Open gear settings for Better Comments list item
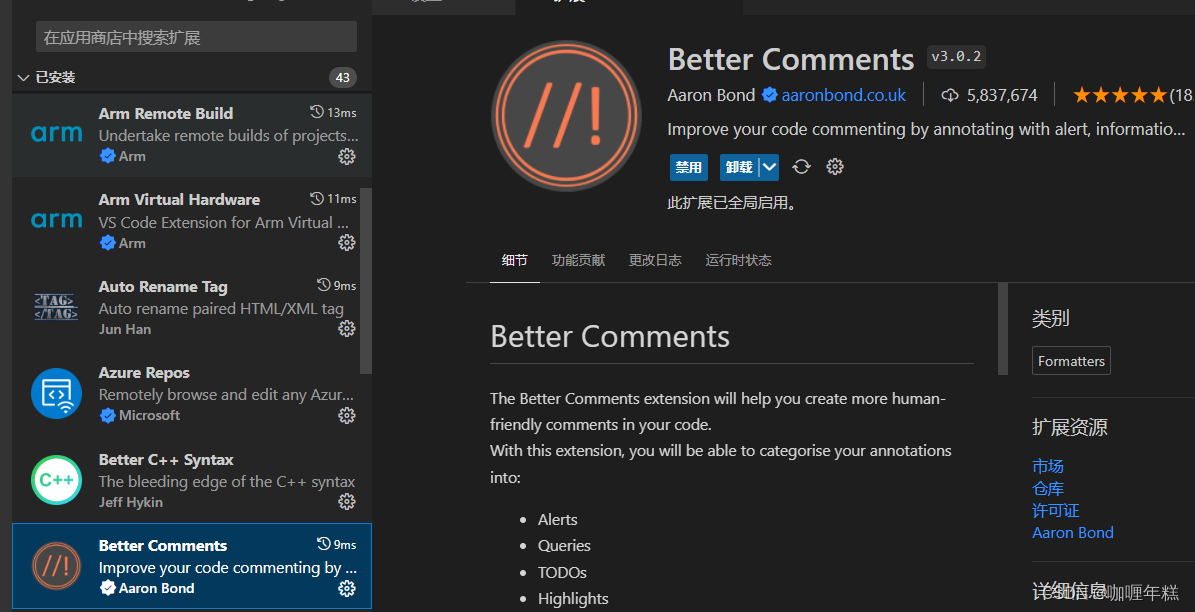1195x612 pixels. pyautogui.click(x=347, y=588)
